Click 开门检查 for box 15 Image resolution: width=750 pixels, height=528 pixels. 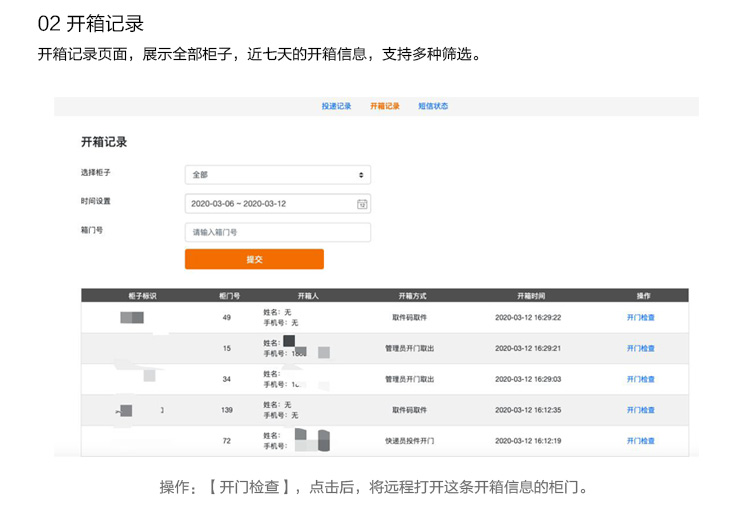(x=640, y=349)
